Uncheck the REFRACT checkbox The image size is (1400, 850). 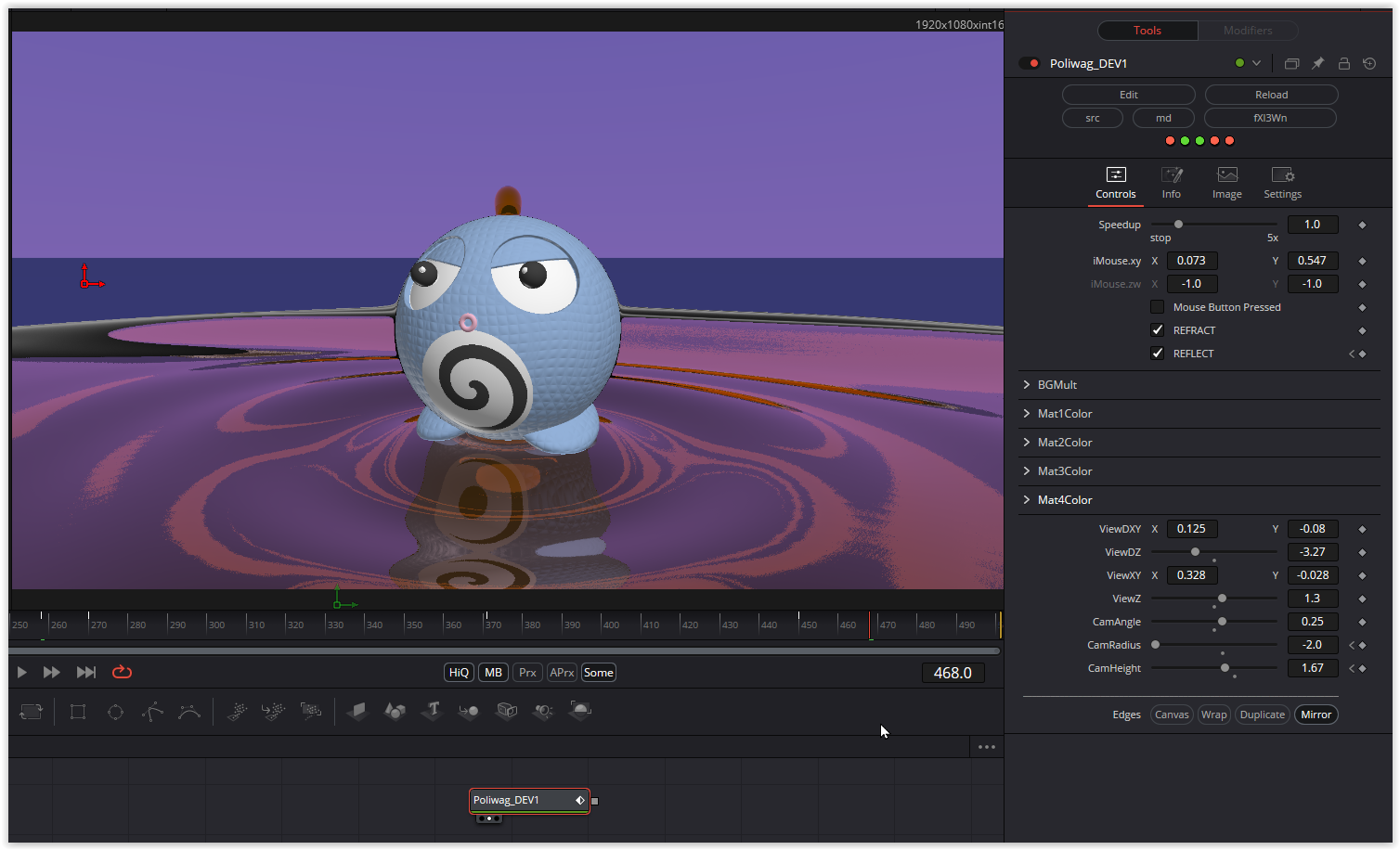[x=1158, y=330]
